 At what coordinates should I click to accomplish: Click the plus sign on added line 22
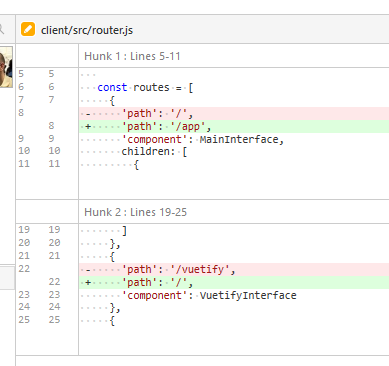[88, 283]
